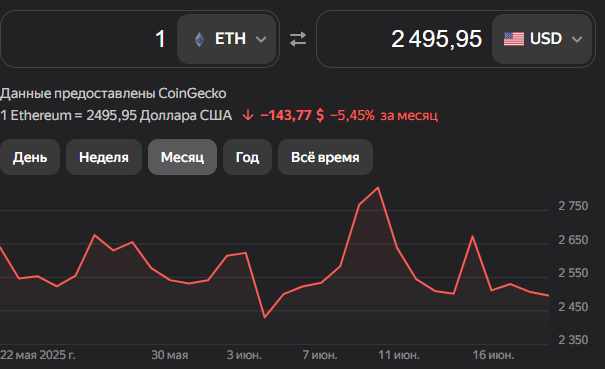Image resolution: width=605 pixels, height=369 pixels.
Task: Click the Ethereum diamond icon
Action: coord(199,39)
